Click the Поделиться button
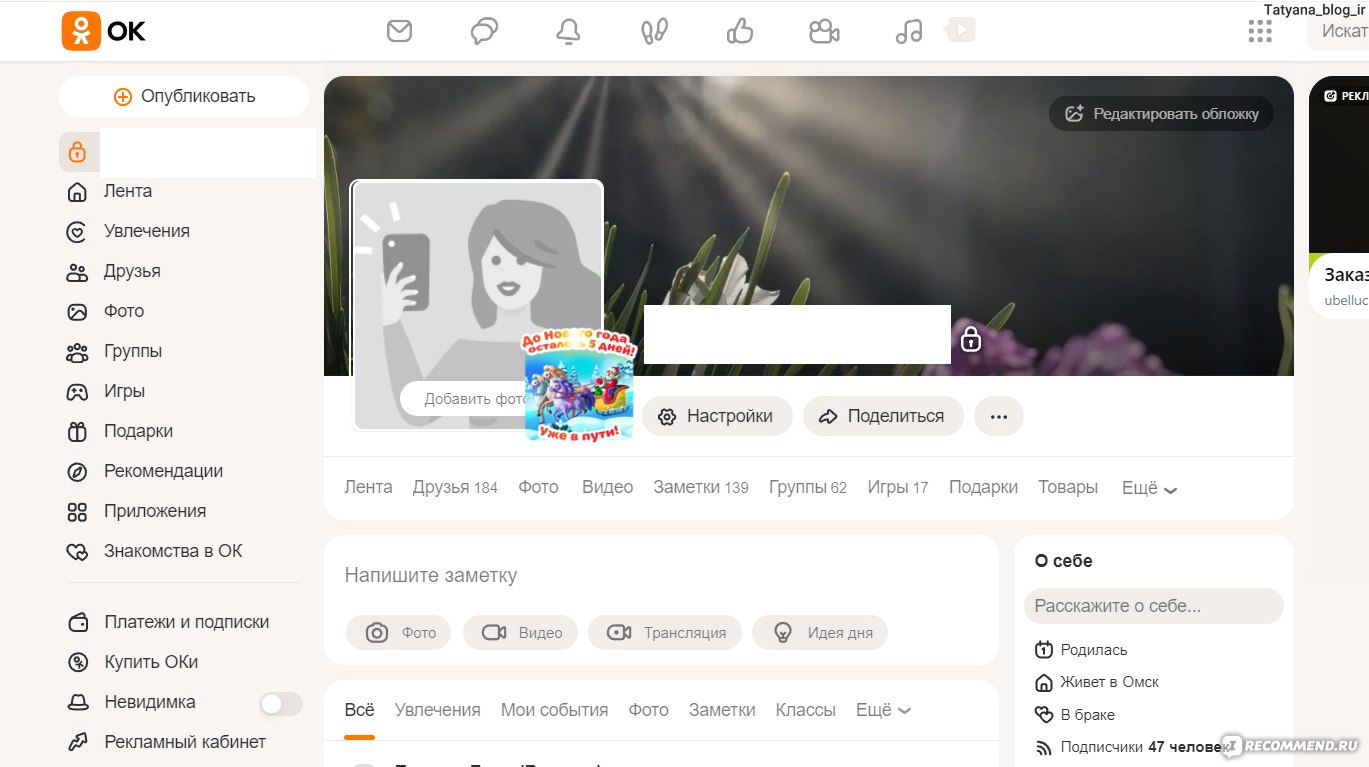Screen dimensions: 1369x767 882,416
